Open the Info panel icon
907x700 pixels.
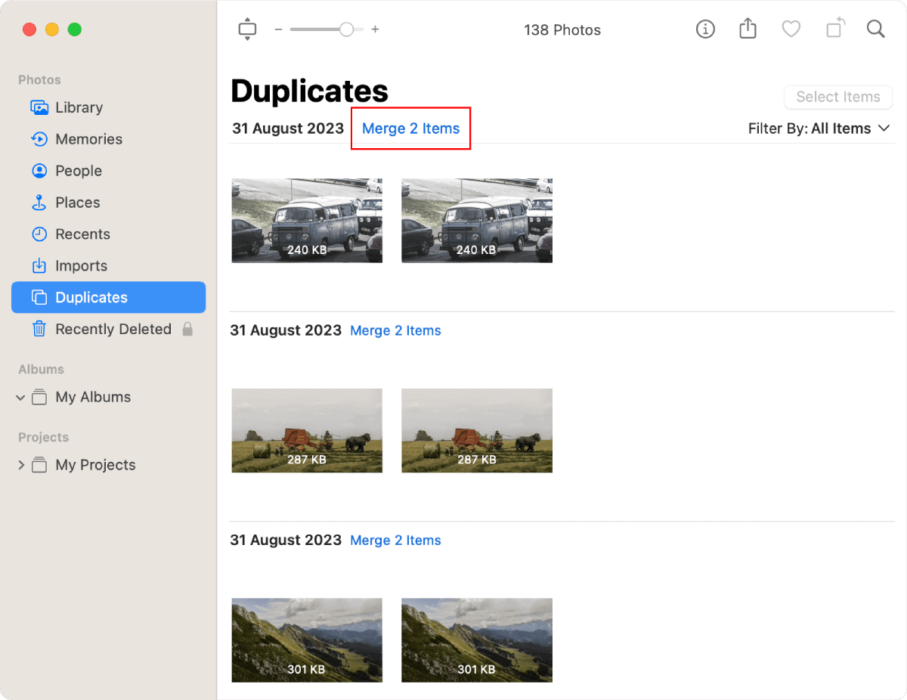[705, 29]
